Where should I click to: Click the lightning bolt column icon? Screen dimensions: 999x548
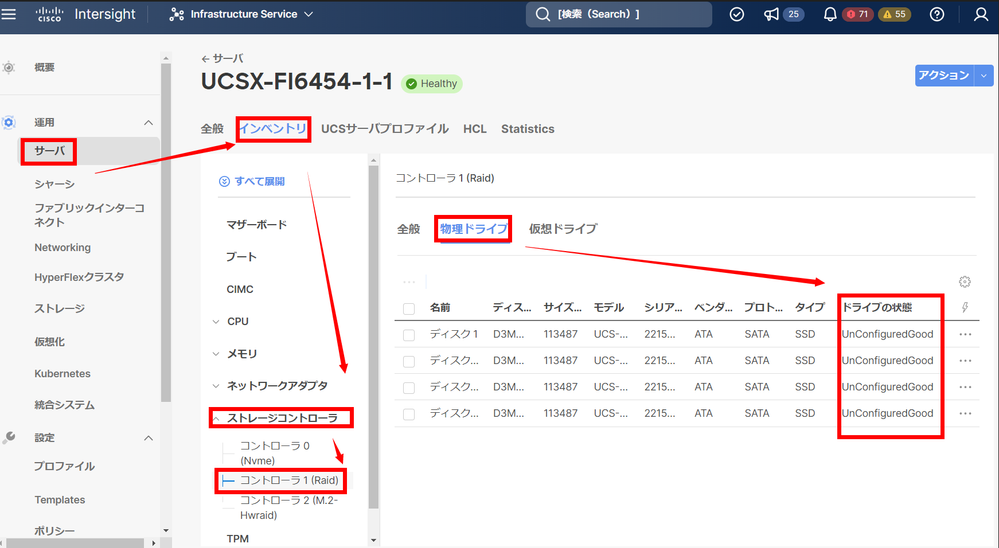coord(965,308)
